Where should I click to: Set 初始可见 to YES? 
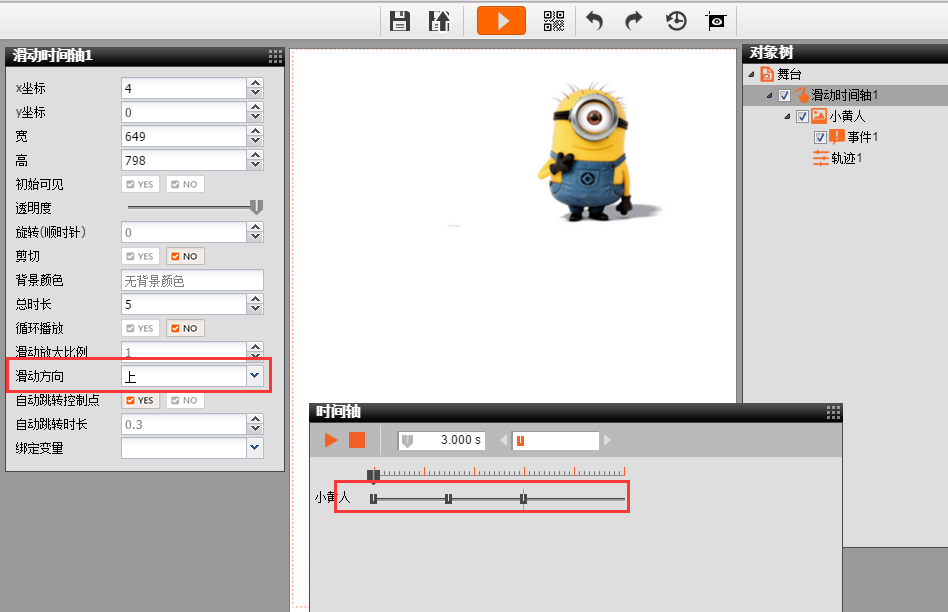tap(140, 184)
